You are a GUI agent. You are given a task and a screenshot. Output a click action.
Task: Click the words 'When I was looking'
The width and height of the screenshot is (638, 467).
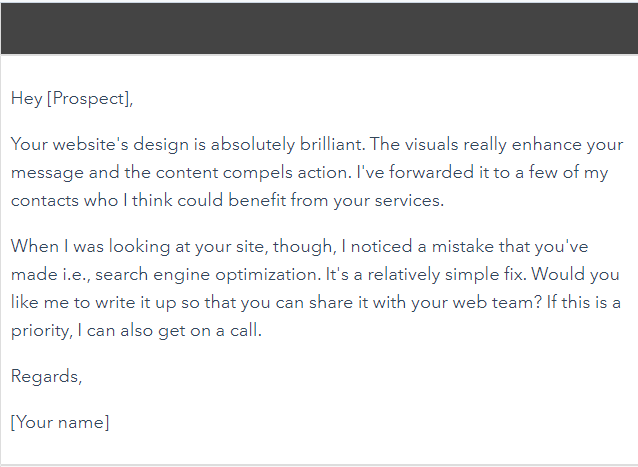[90, 247]
